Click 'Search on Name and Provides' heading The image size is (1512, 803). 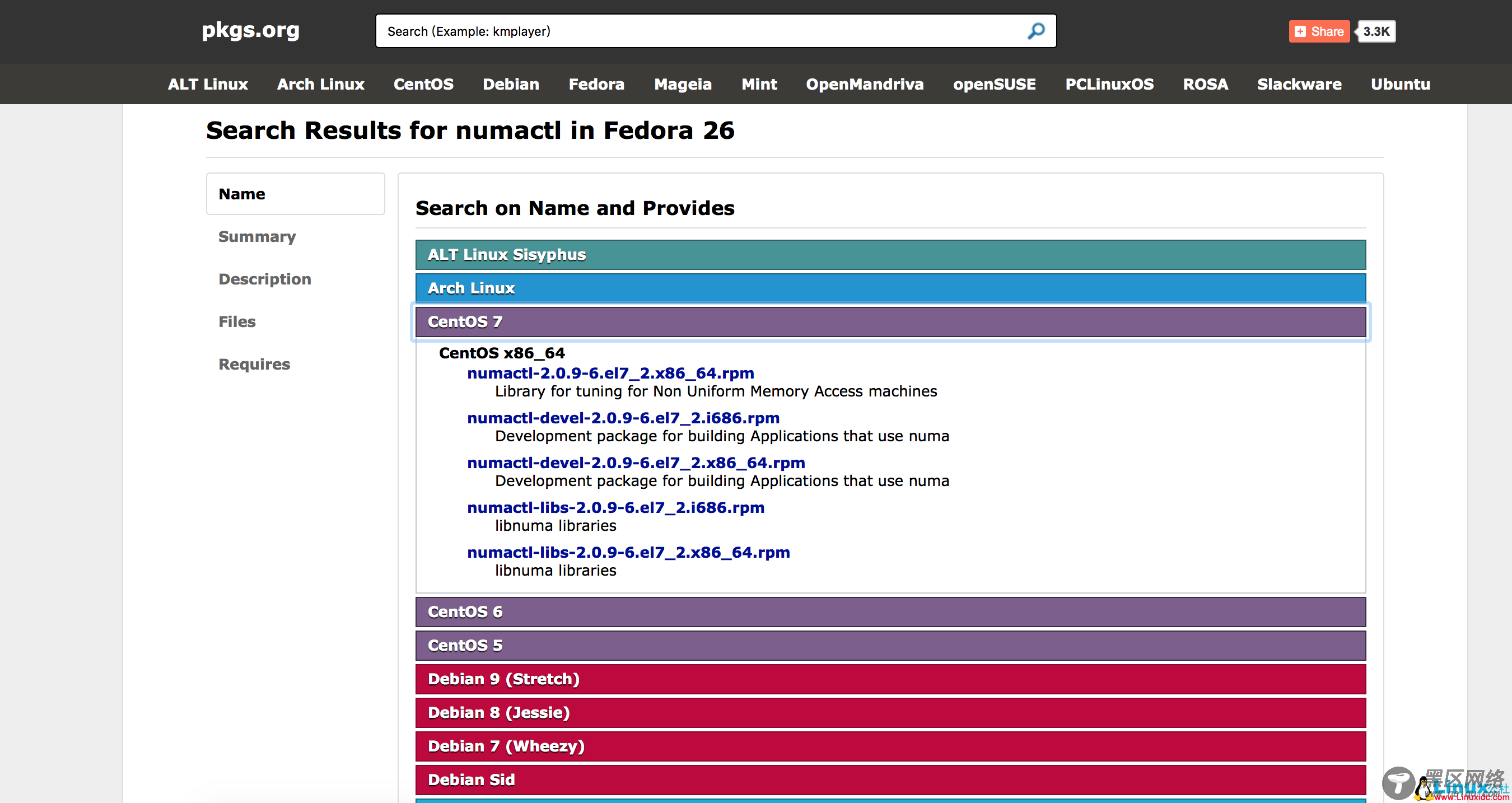pyautogui.click(x=575, y=208)
